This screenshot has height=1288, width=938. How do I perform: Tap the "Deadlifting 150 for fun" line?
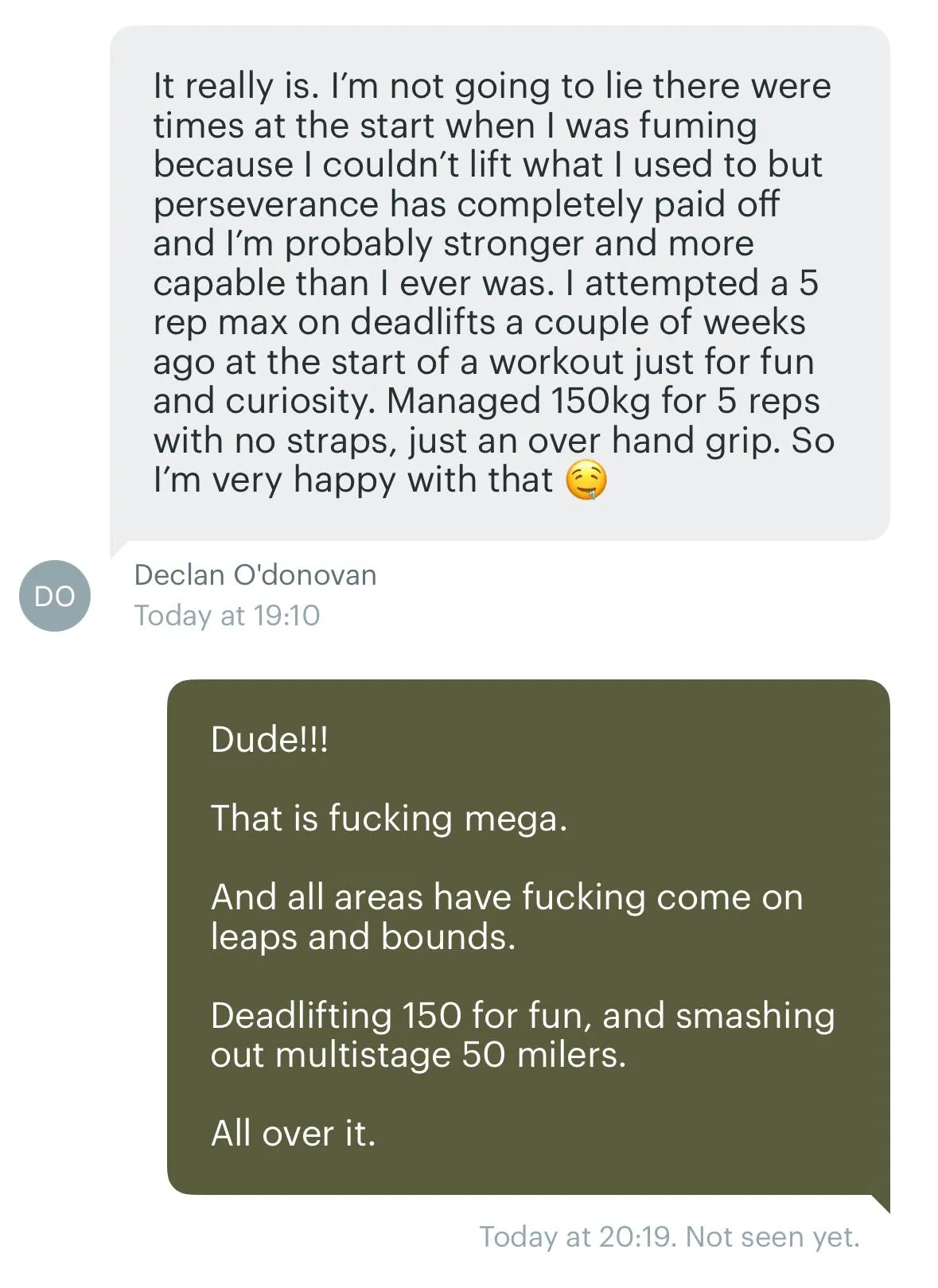[x=522, y=1016]
